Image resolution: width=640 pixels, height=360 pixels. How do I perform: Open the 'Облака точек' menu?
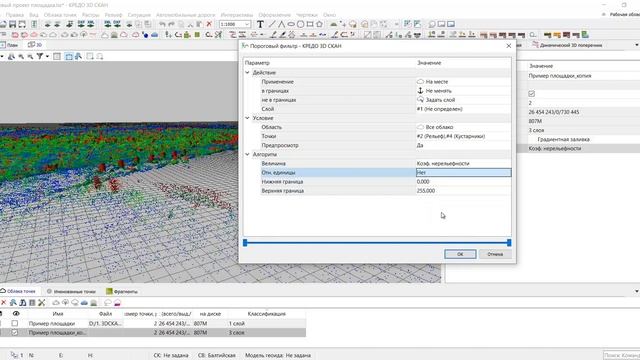(60, 15)
